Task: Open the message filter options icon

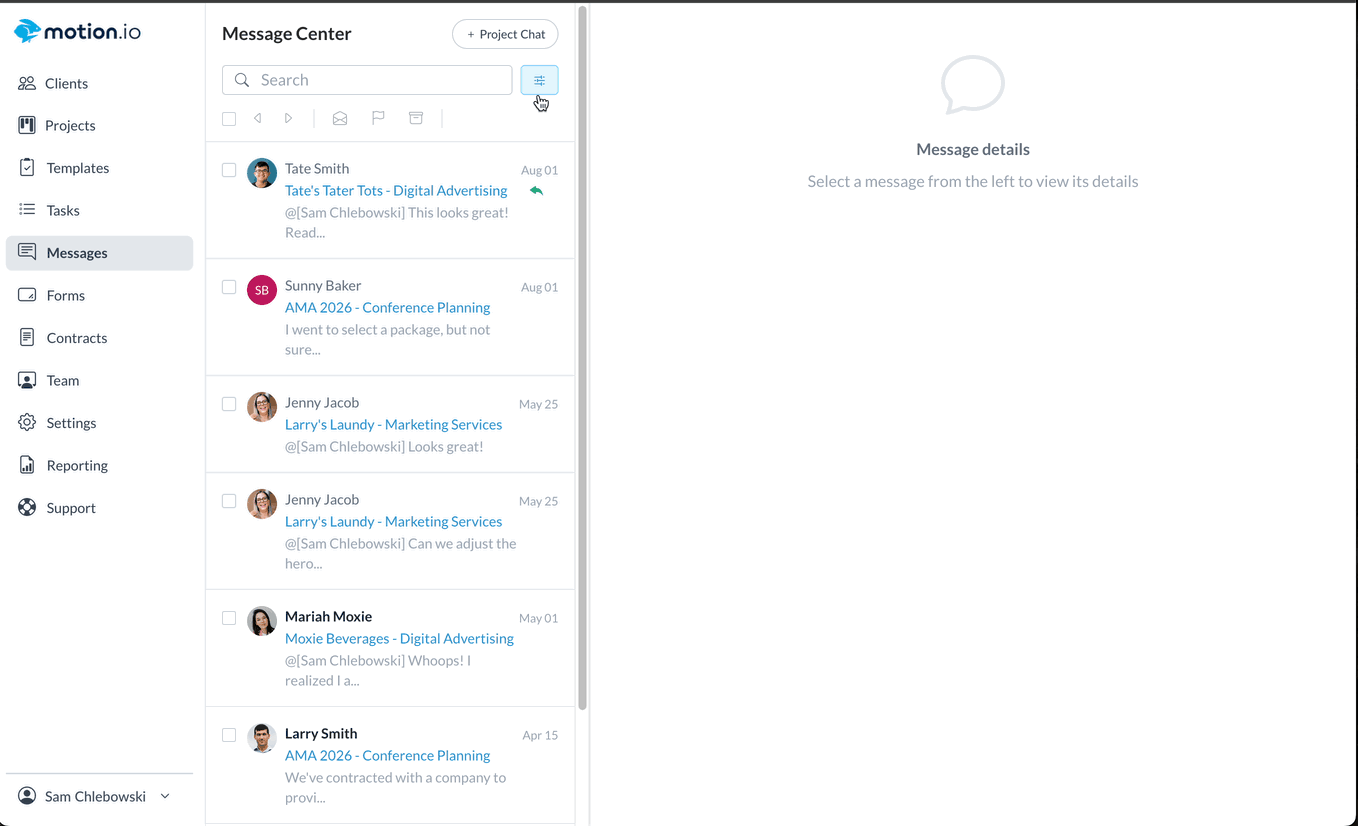Action: (x=539, y=80)
